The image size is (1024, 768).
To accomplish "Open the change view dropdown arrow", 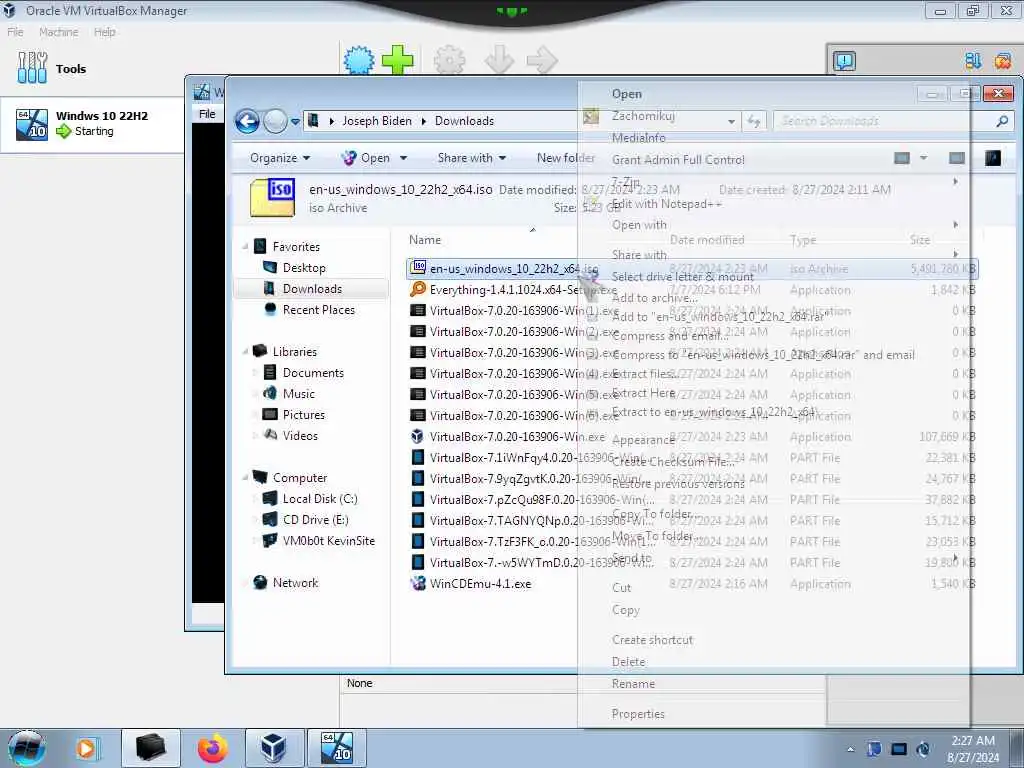I will (923, 158).
